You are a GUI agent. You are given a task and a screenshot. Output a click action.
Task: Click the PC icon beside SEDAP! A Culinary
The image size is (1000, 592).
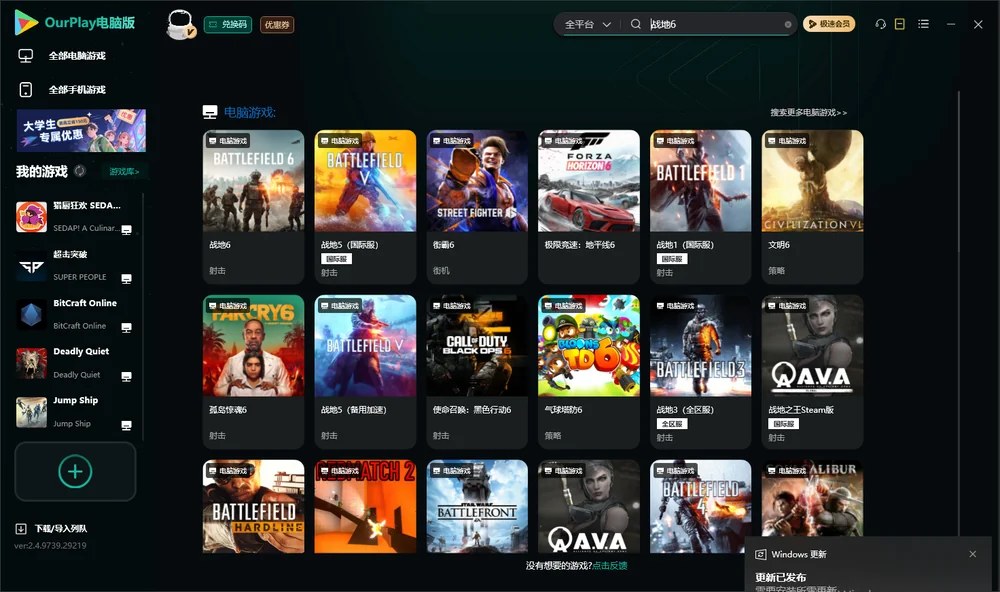126,230
